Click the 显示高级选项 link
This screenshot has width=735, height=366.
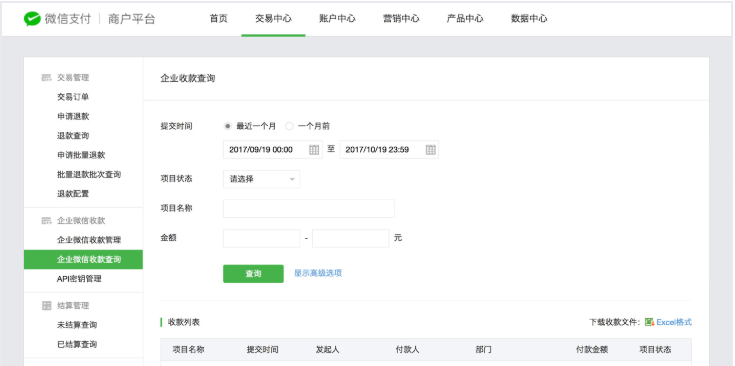click(x=318, y=273)
